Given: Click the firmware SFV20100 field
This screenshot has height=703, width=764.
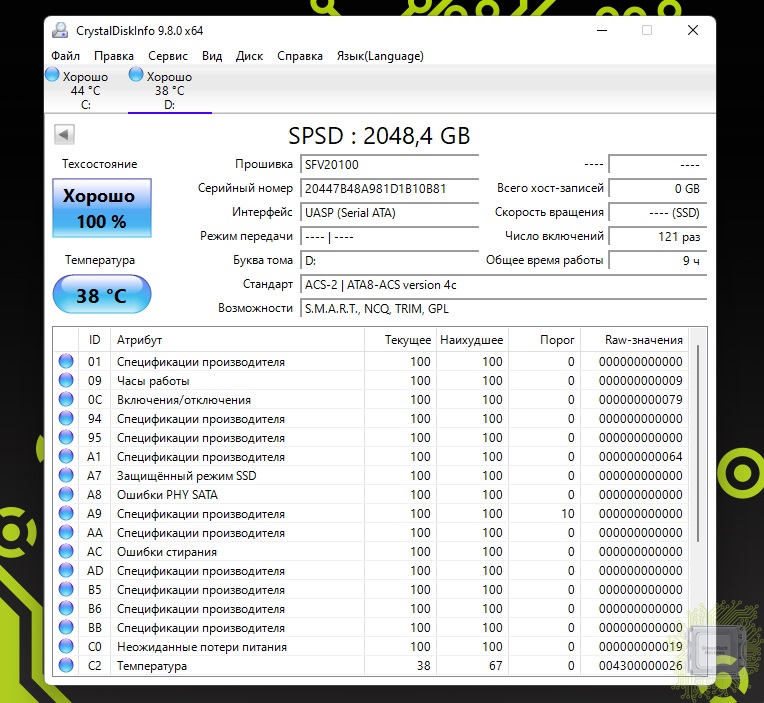Looking at the screenshot, I should [x=389, y=164].
